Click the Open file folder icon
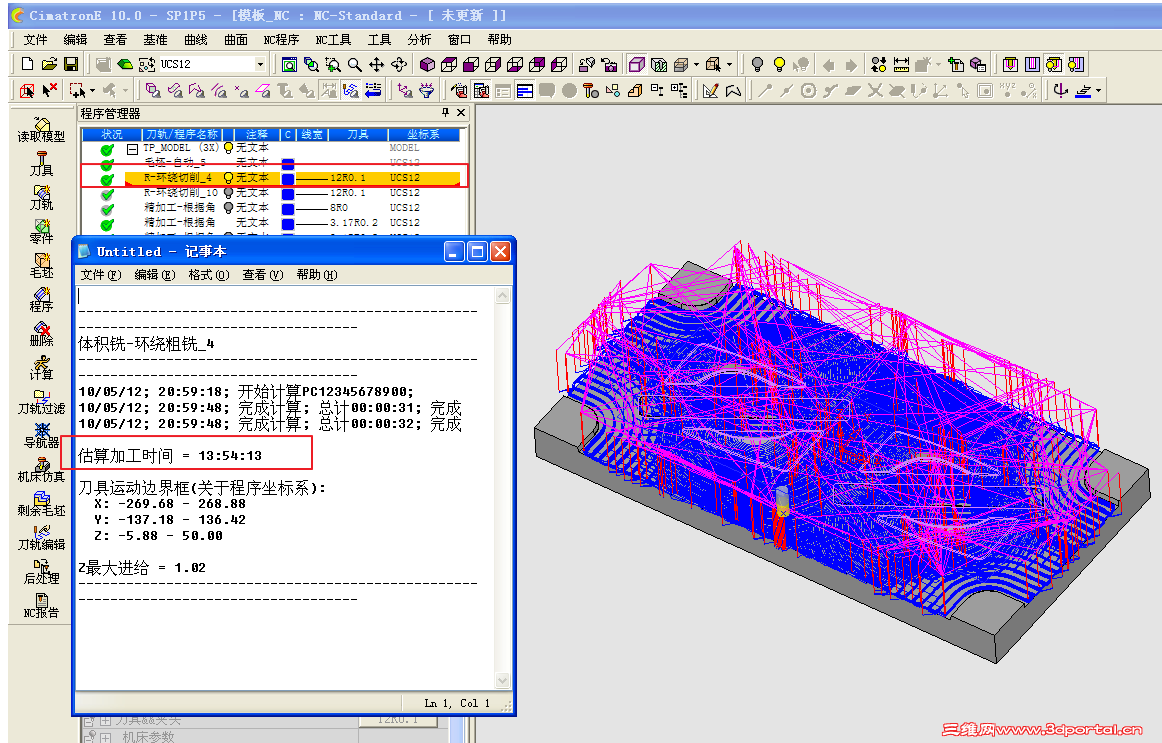 coord(49,64)
